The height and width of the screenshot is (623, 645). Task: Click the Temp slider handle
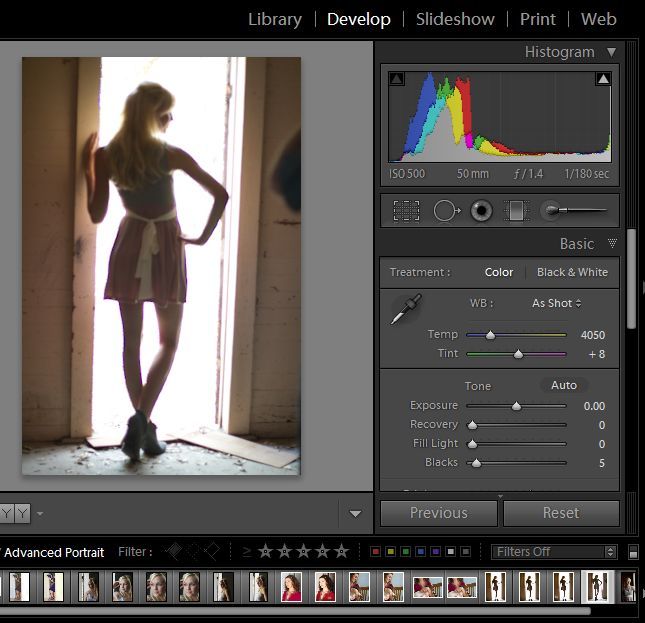click(490, 336)
